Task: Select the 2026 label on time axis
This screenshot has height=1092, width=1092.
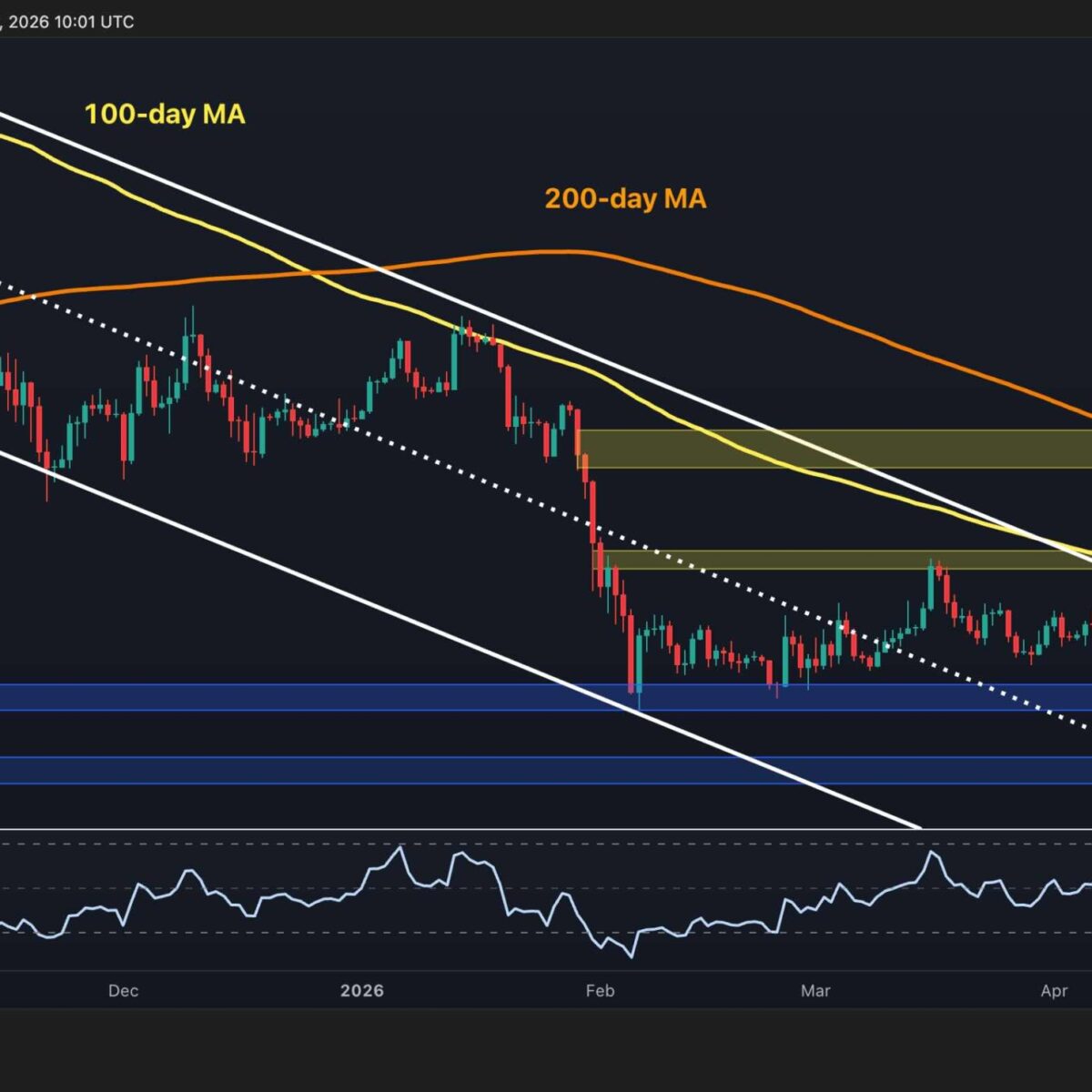Action: coord(362,990)
